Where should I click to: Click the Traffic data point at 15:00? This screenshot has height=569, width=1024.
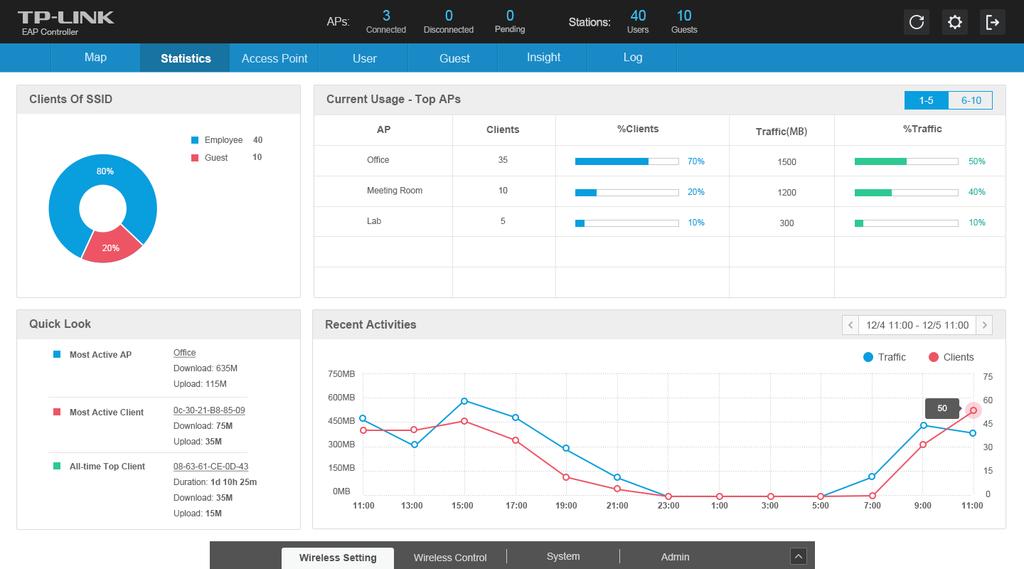coord(464,401)
